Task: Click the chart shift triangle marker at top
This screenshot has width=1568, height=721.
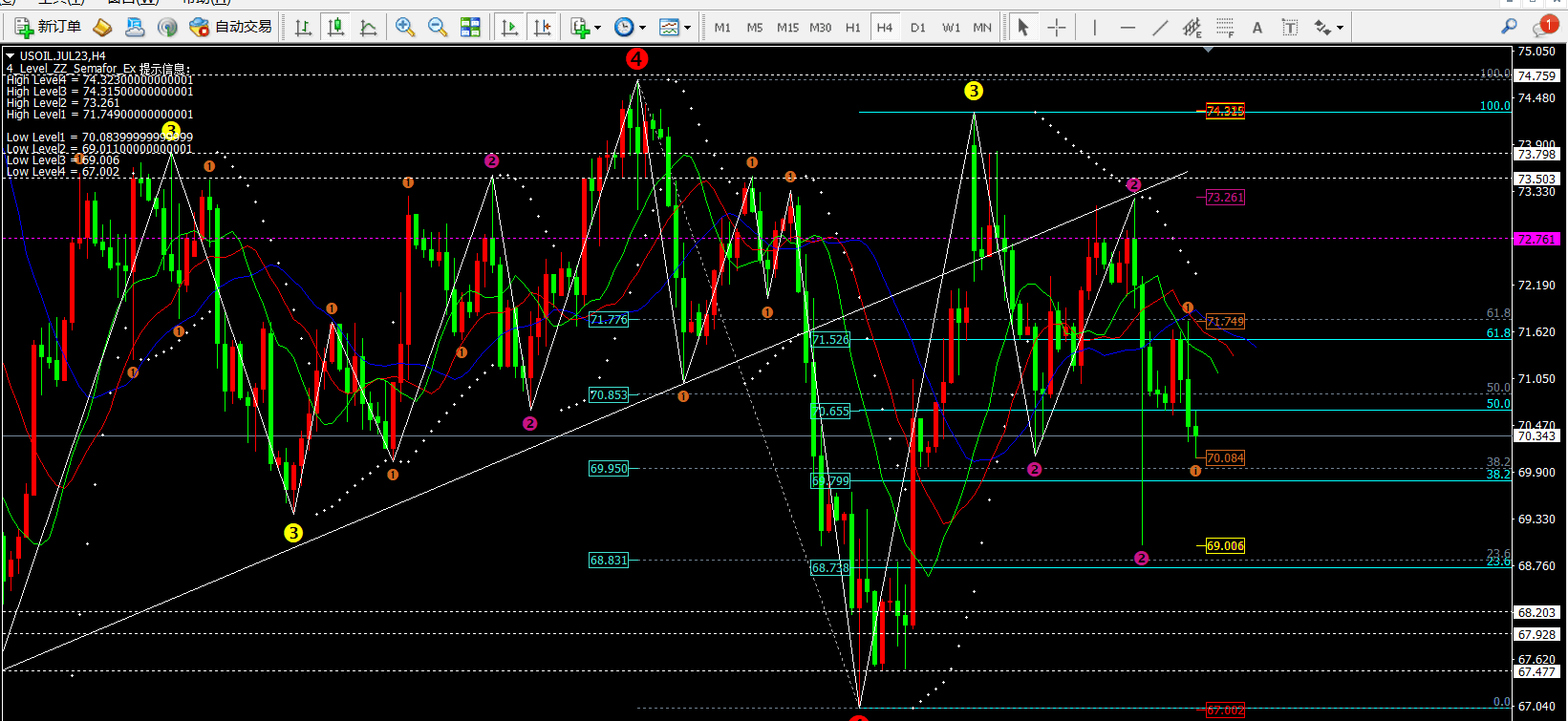Action: (1208, 49)
